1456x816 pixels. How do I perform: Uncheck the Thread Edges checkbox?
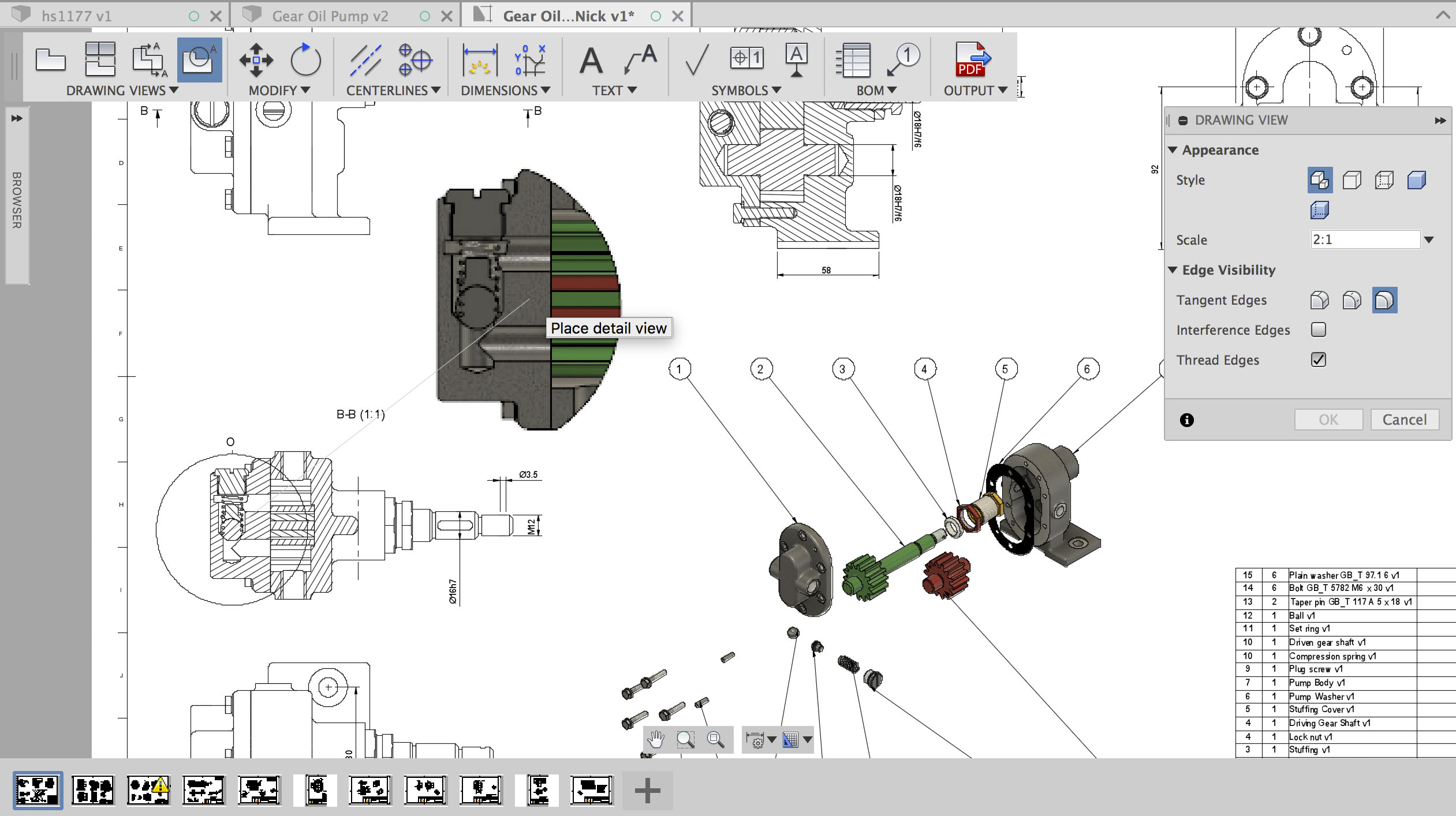click(x=1318, y=360)
